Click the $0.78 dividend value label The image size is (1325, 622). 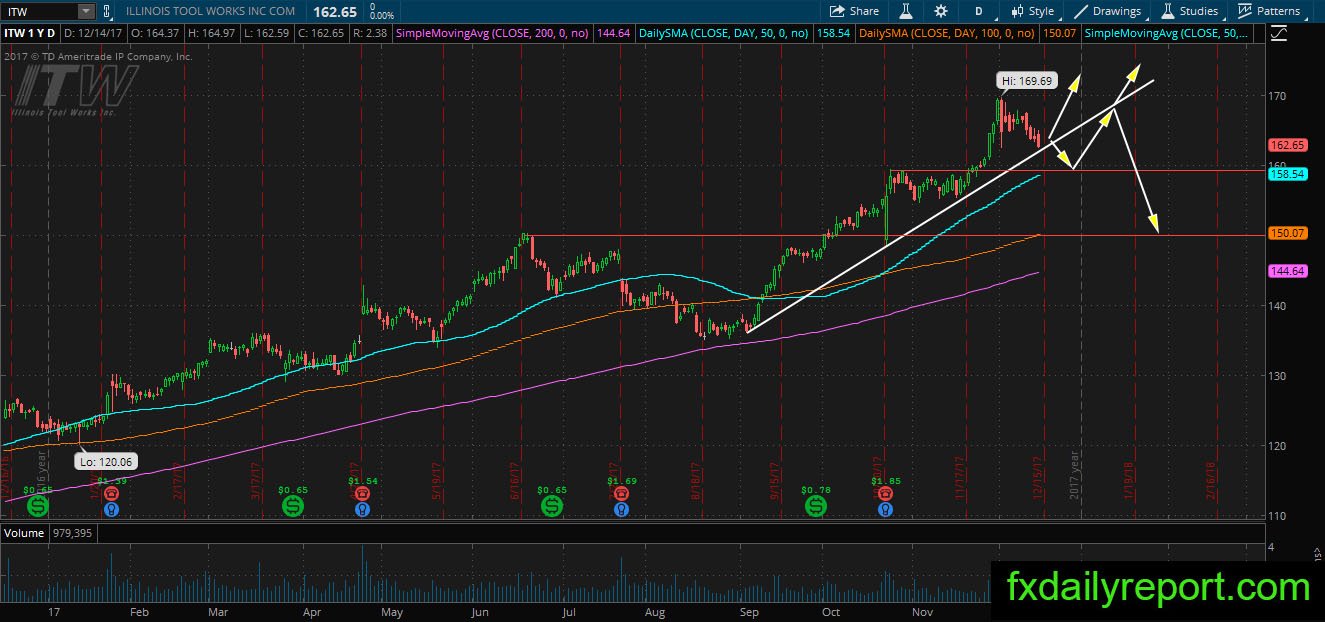(817, 490)
